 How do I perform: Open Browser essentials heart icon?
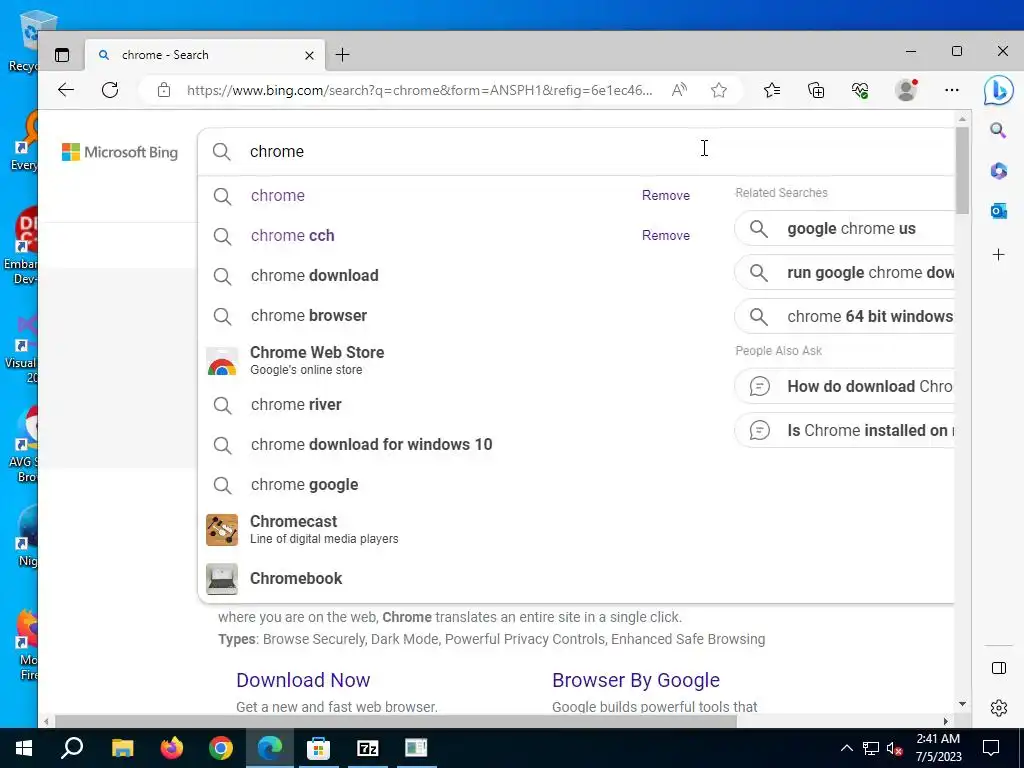[x=860, y=90]
